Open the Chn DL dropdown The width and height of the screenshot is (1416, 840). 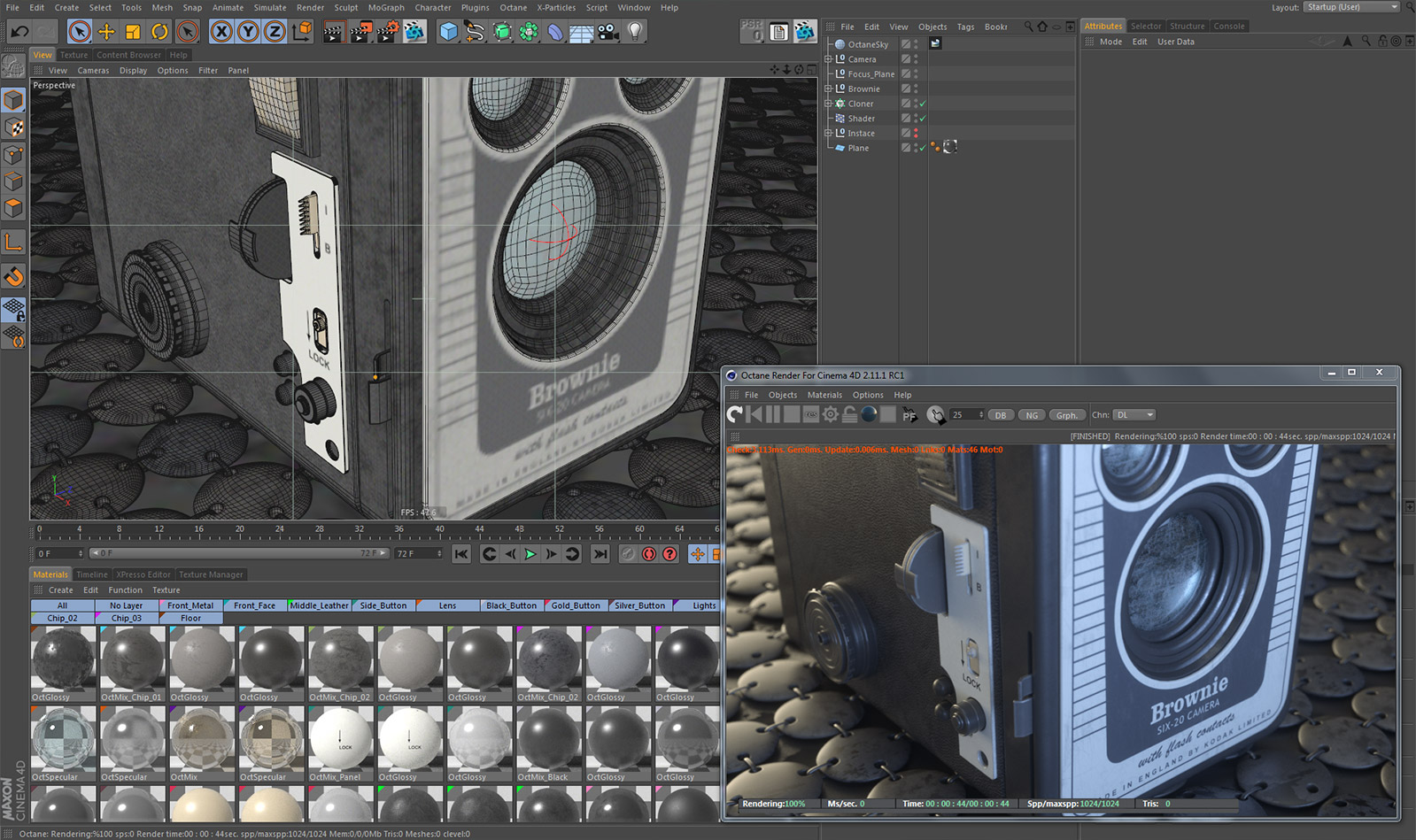click(1134, 415)
